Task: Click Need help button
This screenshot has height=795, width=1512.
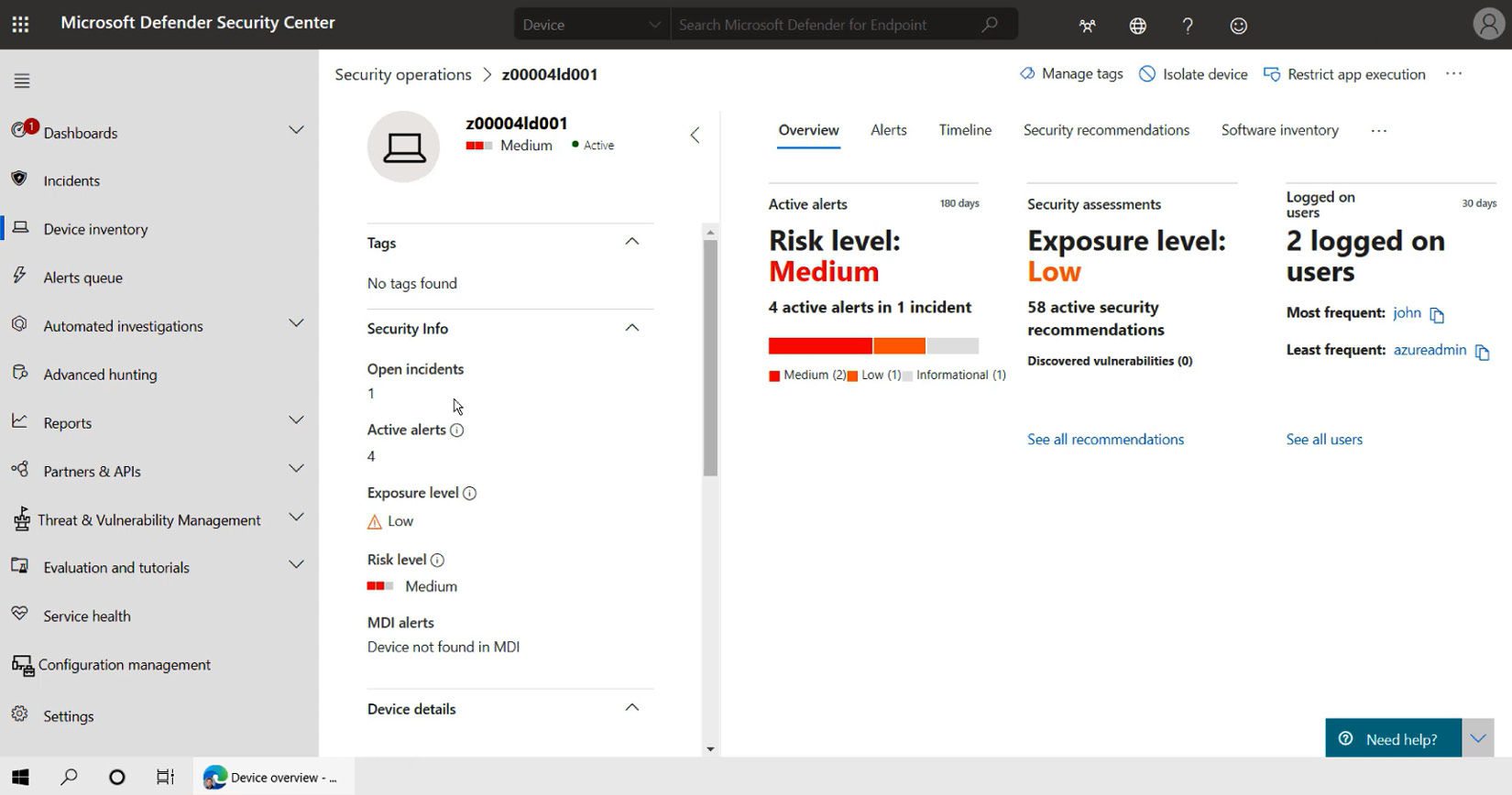Action: [x=1393, y=738]
